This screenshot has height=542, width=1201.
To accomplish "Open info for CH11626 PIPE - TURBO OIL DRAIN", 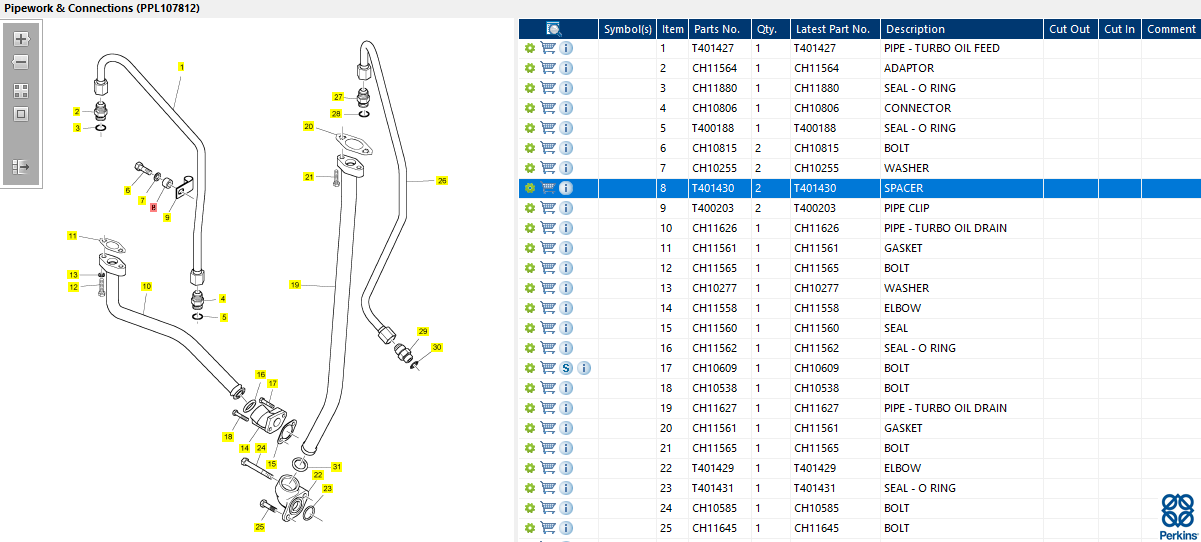I will coord(566,228).
